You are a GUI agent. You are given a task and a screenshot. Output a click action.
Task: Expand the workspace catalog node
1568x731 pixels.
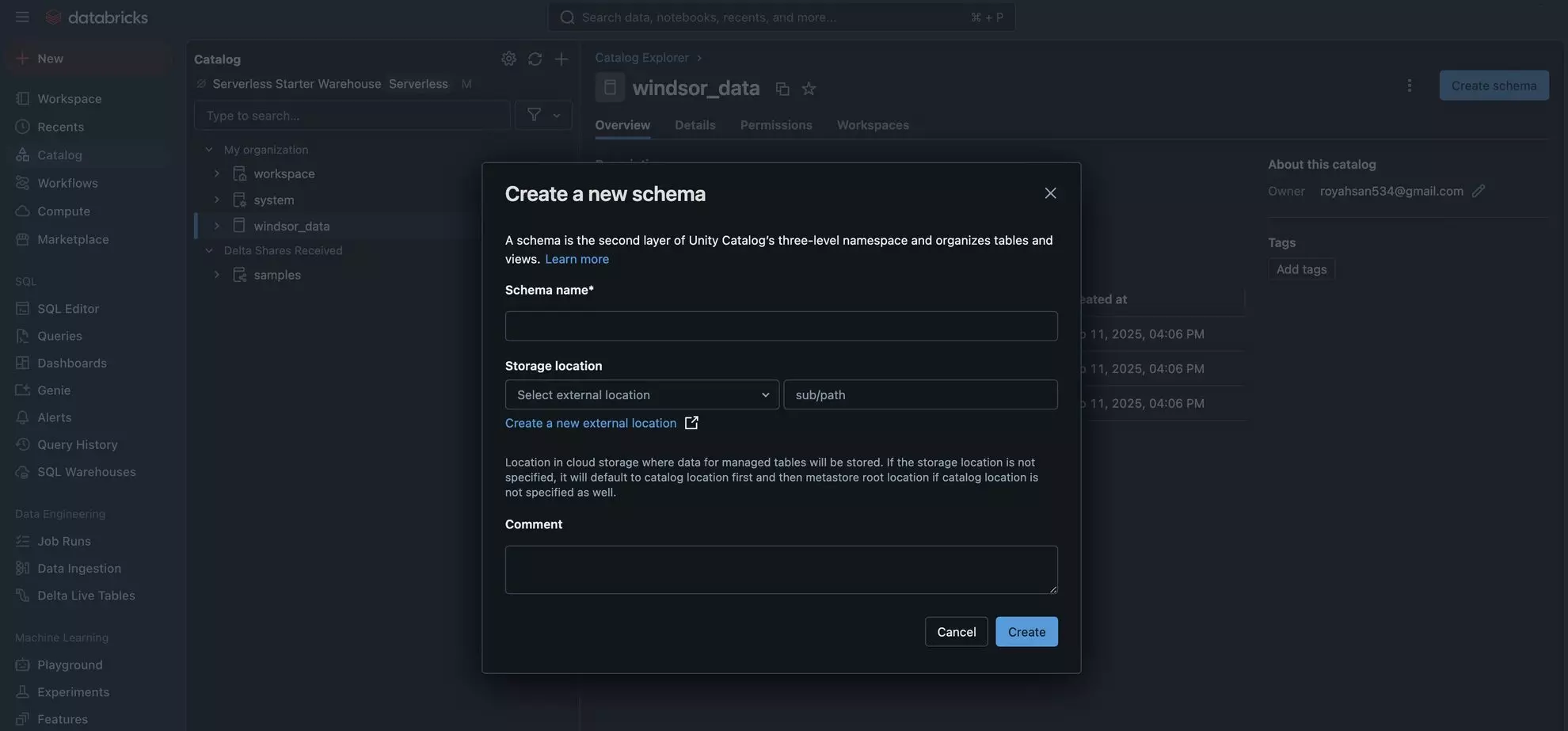tap(216, 173)
